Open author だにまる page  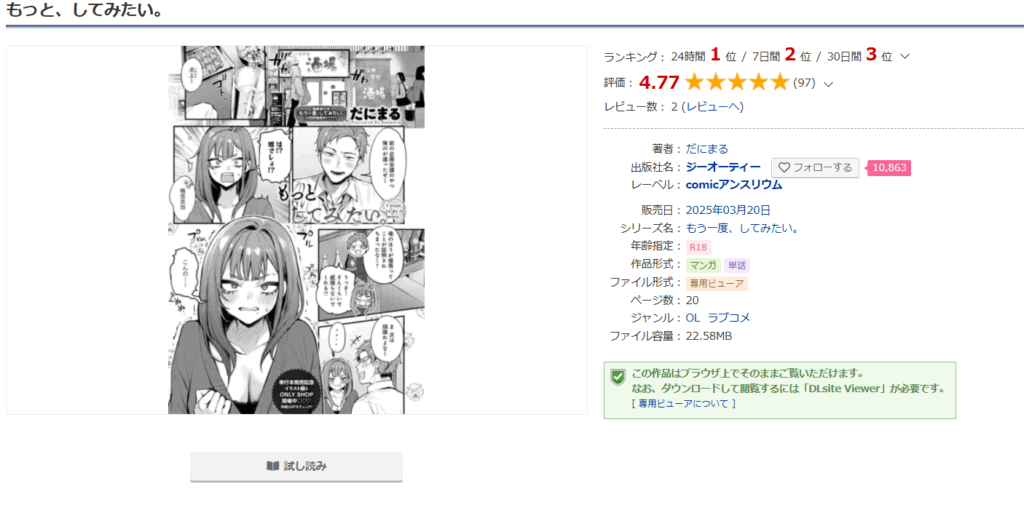(707, 149)
